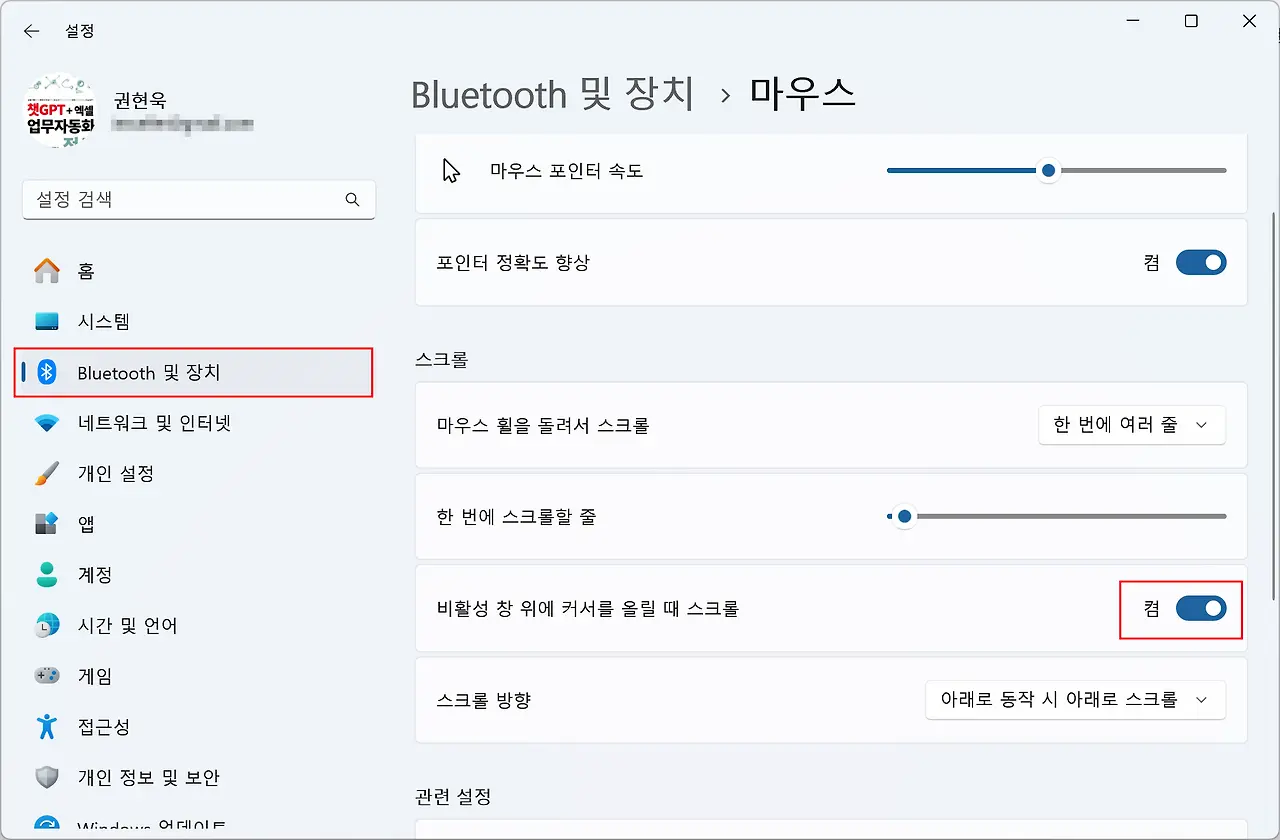This screenshot has width=1280, height=840.
Task: Disable 포인터 정확도 향상
Action: click(x=1201, y=262)
